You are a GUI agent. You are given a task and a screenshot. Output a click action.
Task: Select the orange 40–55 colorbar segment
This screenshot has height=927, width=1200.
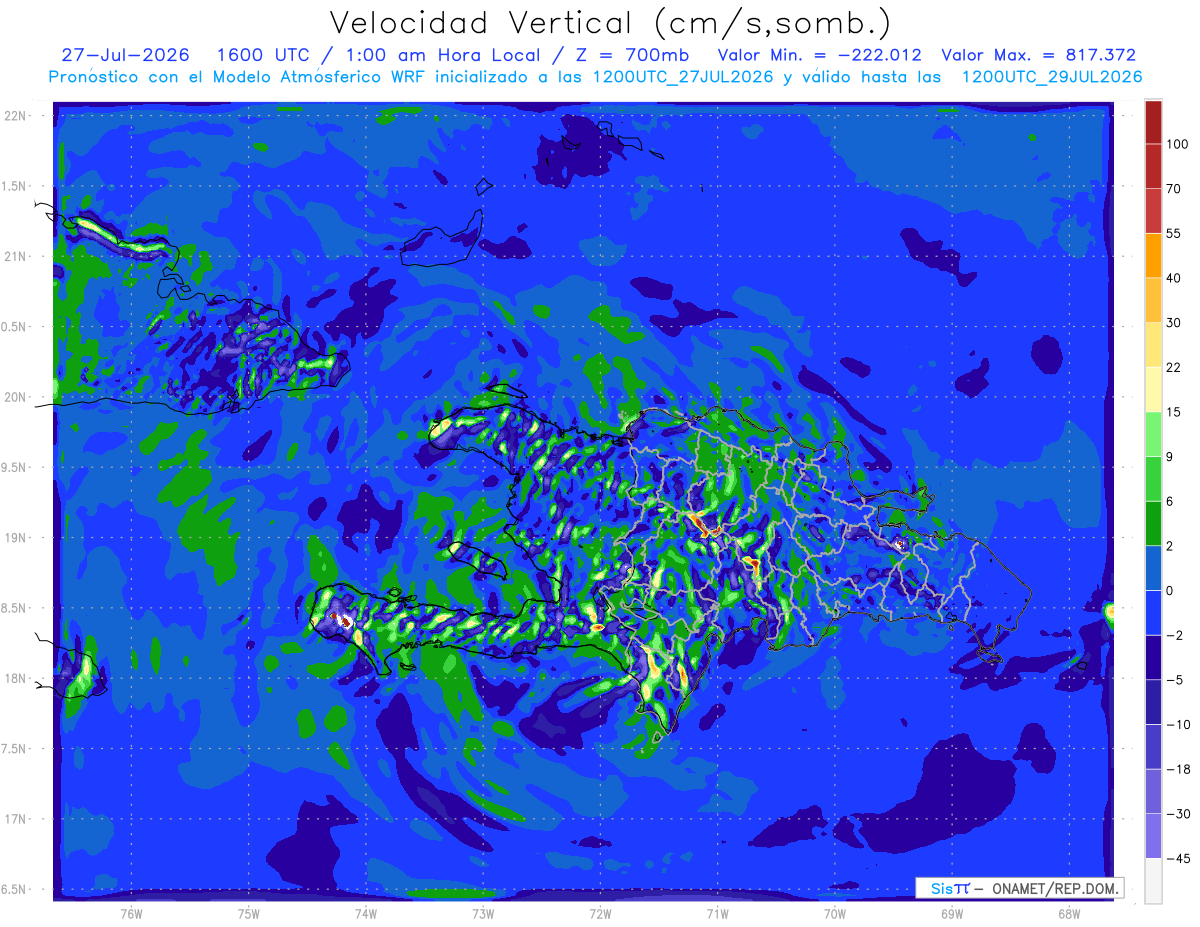click(x=1153, y=255)
